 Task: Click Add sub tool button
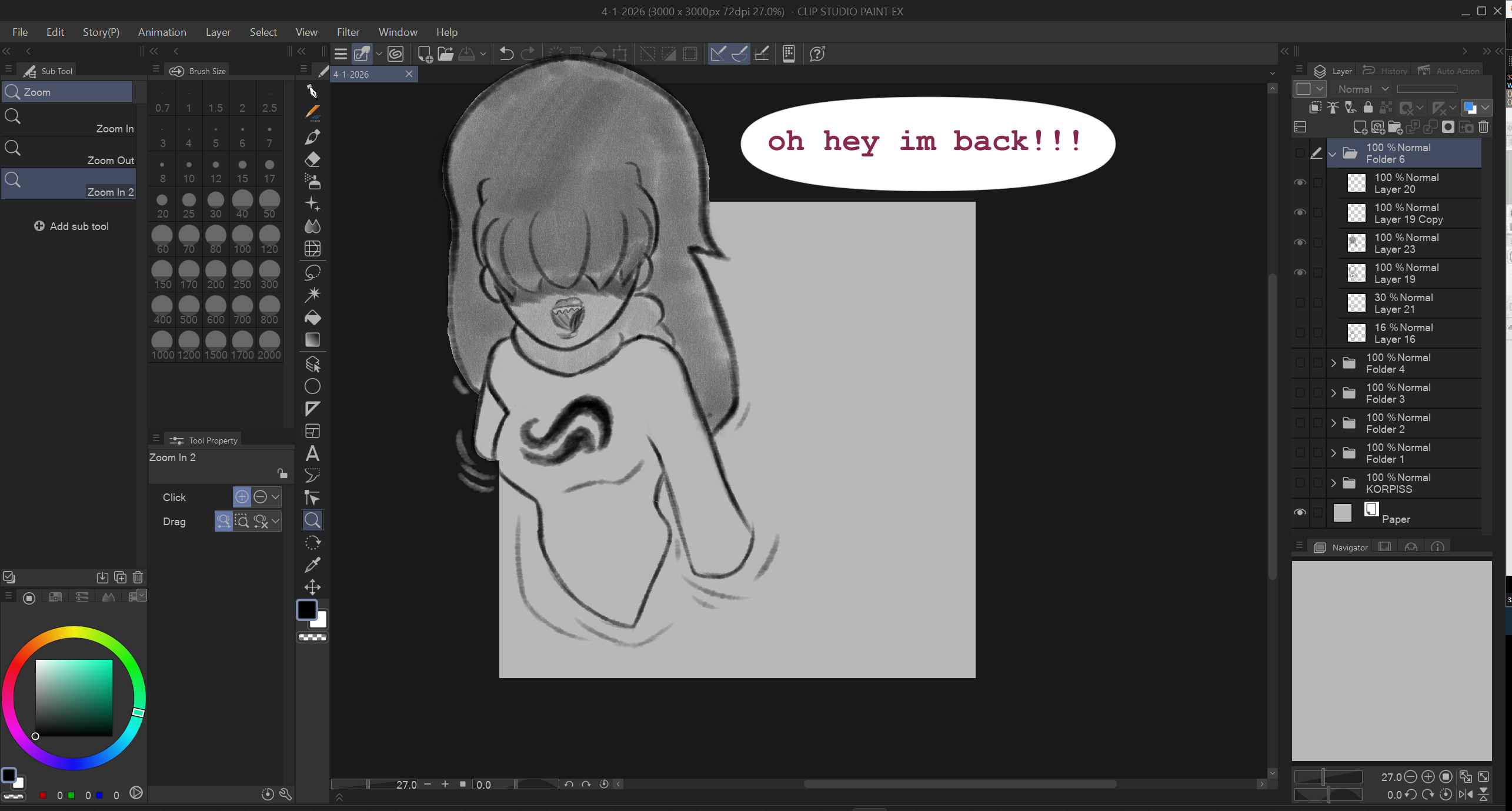click(x=71, y=226)
